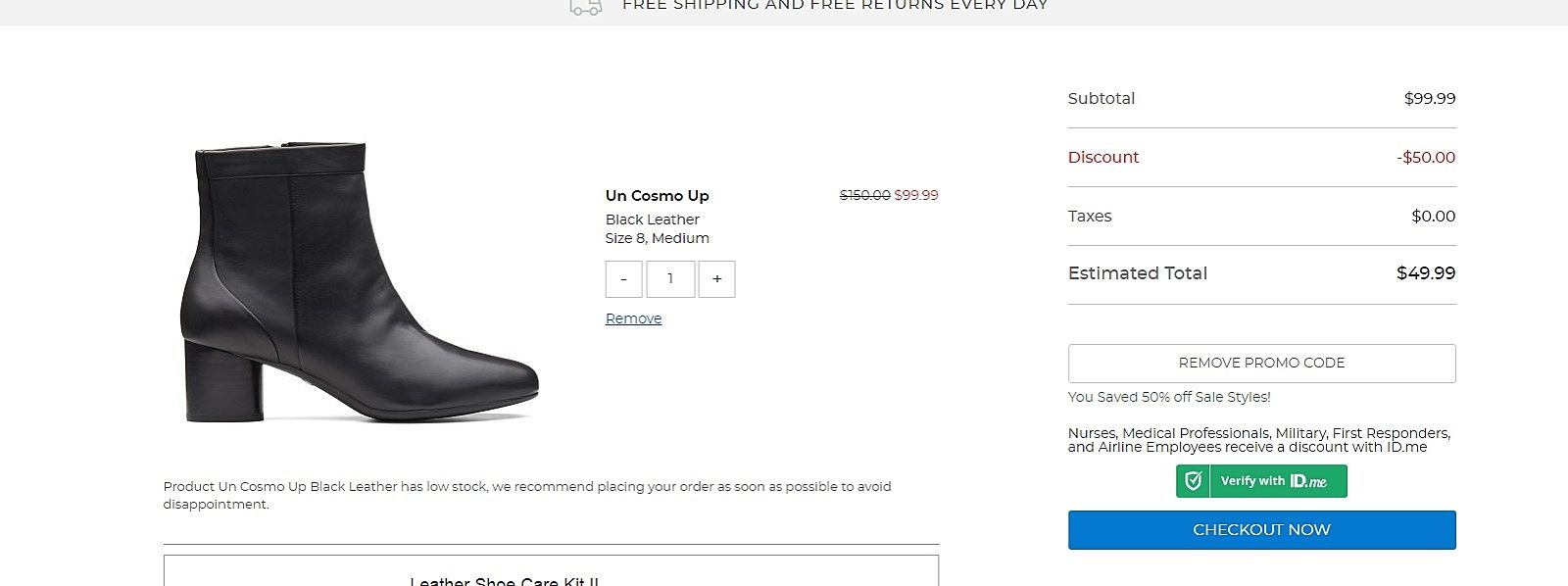Open the Un Cosmo Up product title

pos(657,195)
